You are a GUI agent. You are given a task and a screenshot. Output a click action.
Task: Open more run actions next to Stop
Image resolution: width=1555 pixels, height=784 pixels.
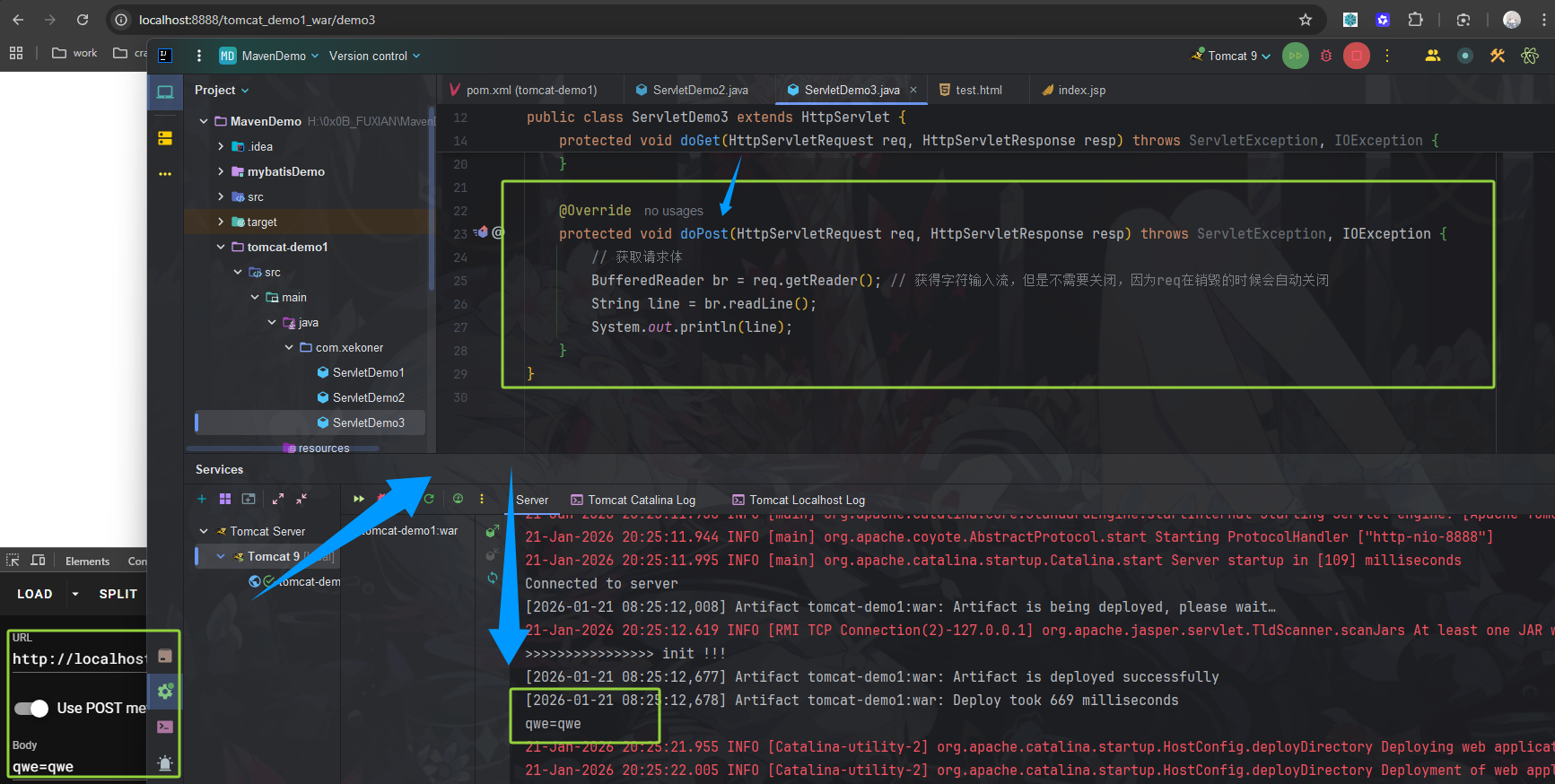click(x=1387, y=56)
